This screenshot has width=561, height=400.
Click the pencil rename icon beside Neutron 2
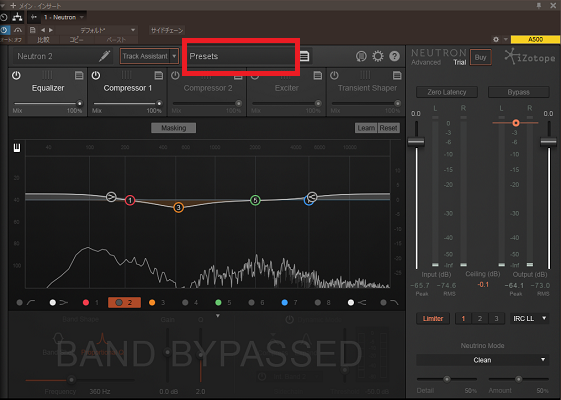tap(104, 56)
